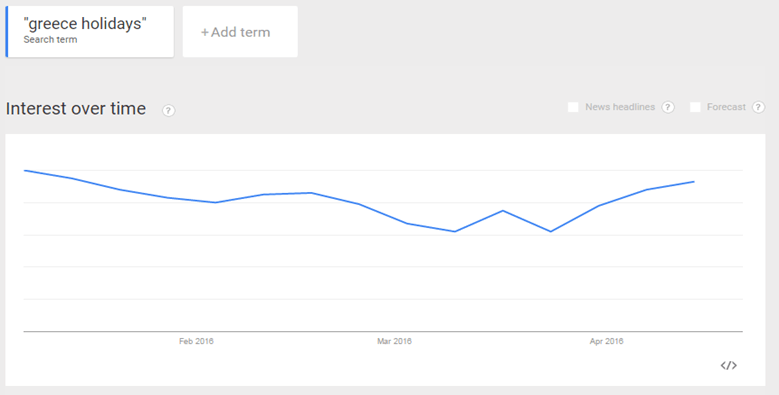This screenshot has height=395, width=779.
Task: Open help icon next to News headlines
Action: tap(668, 107)
